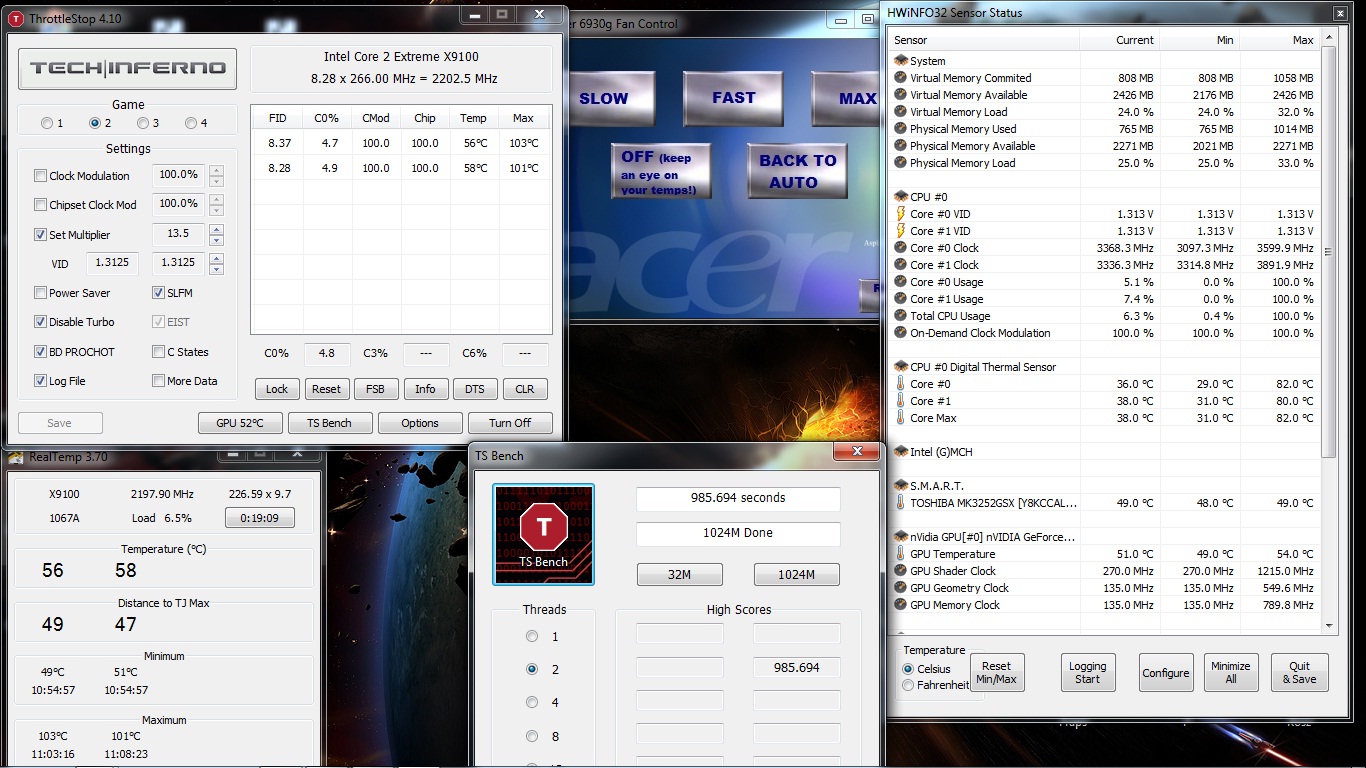The height and width of the screenshot is (768, 1366).
Task: Click the Core Max thermometer icon
Action: coord(901,418)
